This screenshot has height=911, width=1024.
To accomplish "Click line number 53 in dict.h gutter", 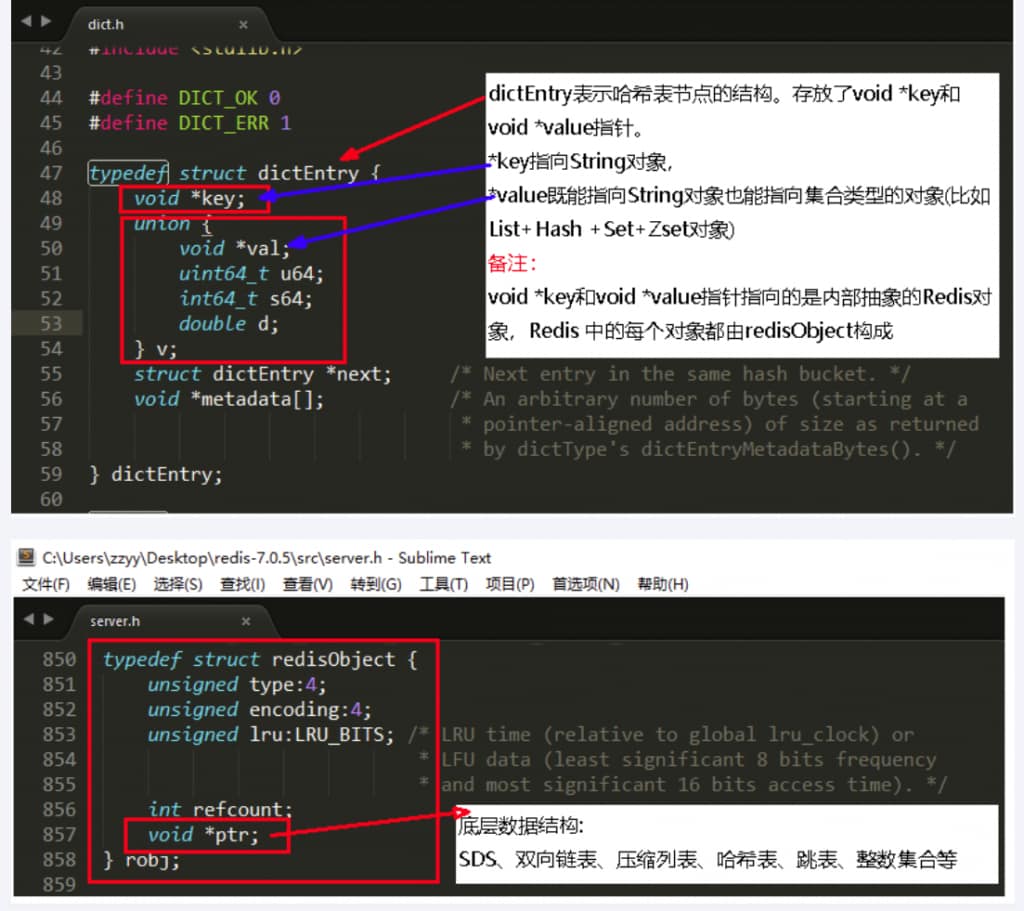I will tap(50, 323).
